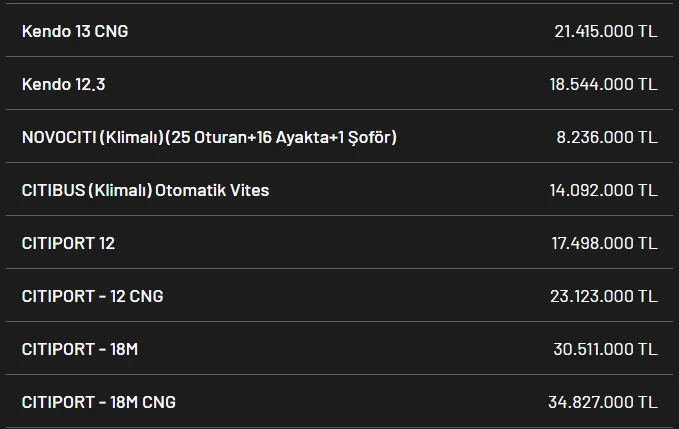Viewport: 679px width, 429px height.
Task: Select the 14.092.000 TL price
Action: click(x=605, y=190)
